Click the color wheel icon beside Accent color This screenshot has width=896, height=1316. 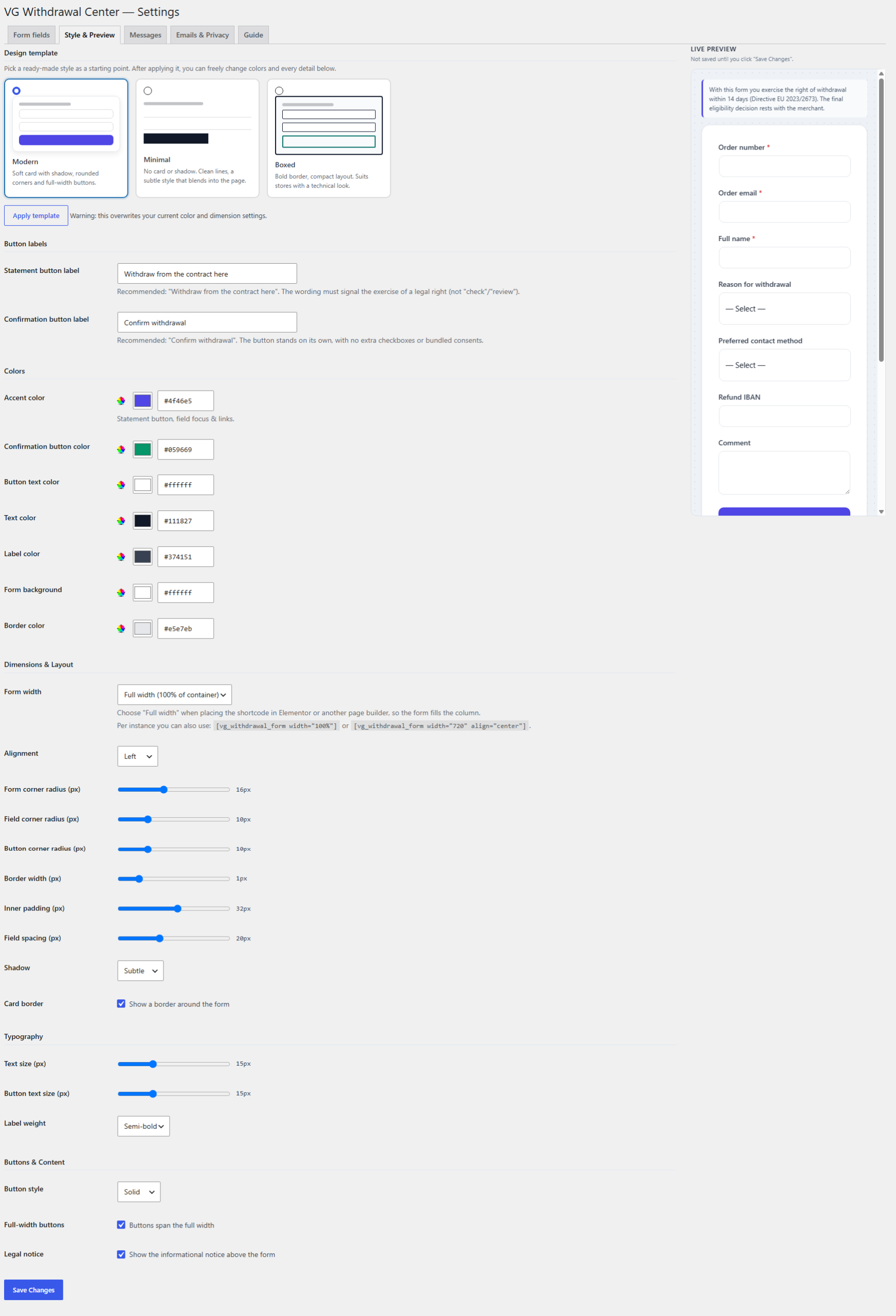121,401
